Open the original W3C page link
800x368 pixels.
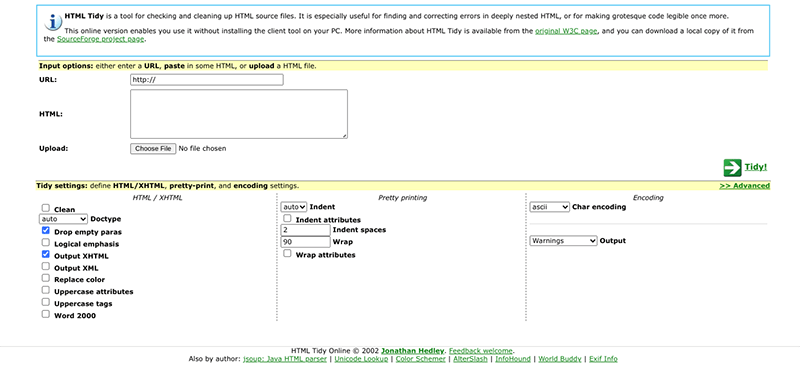566,31
